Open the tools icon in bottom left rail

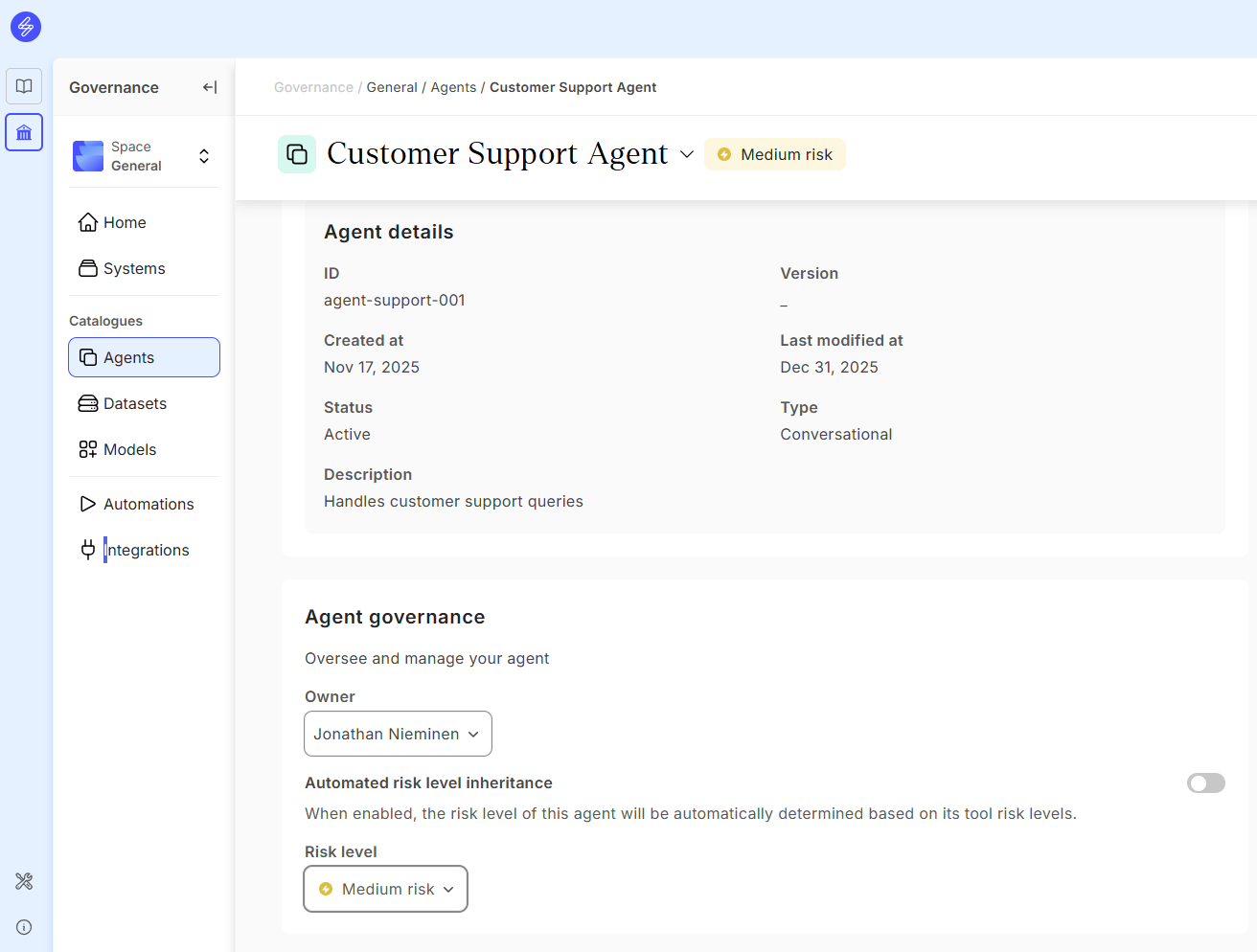(x=24, y=881)
